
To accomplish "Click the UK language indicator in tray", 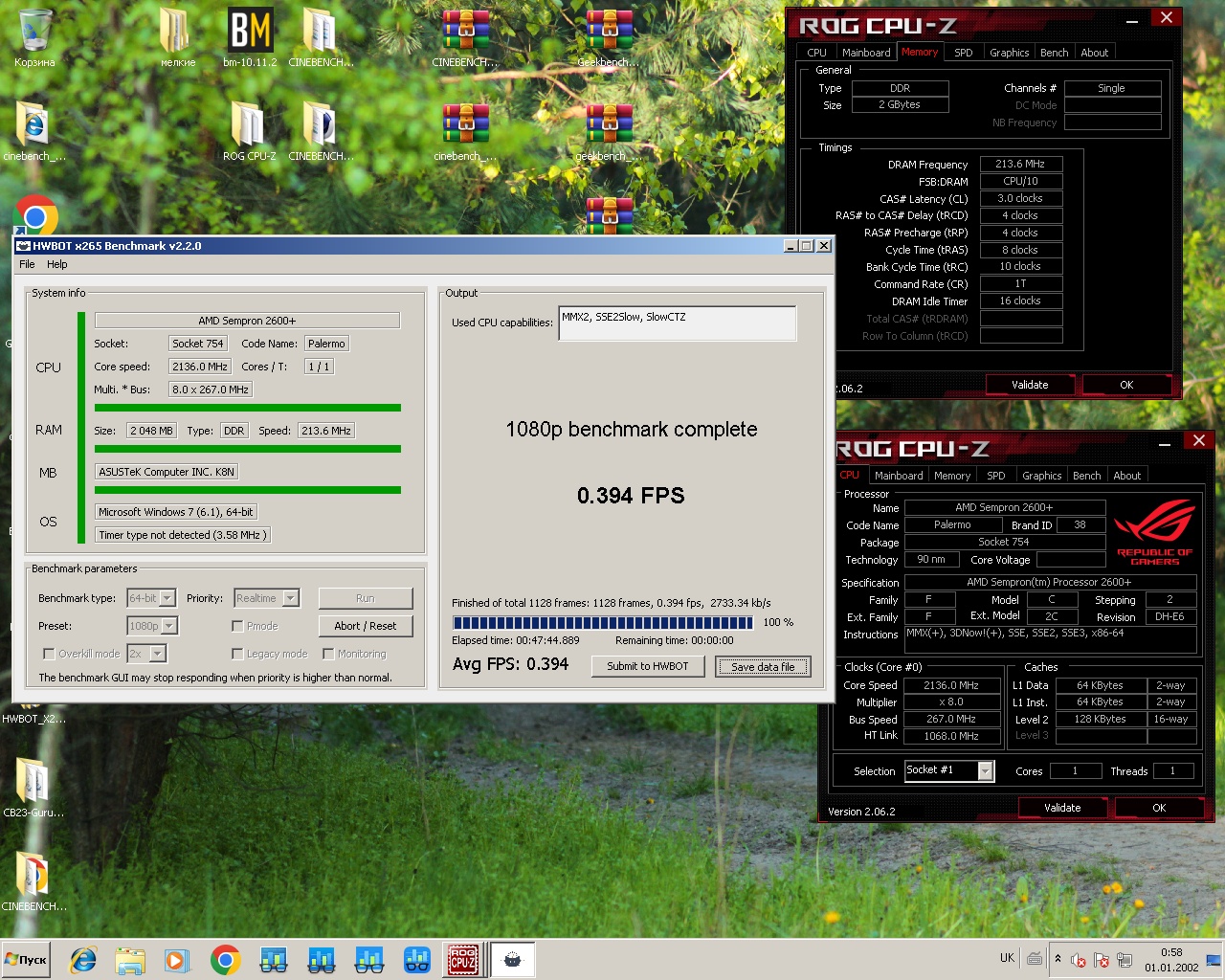I will [1007, 958].
